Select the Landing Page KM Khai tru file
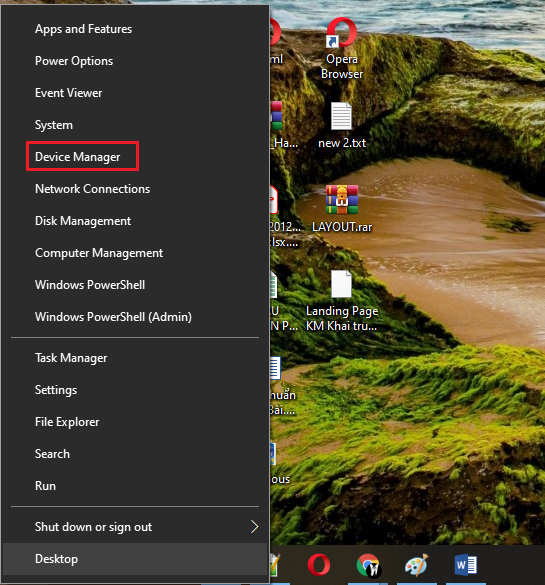The image size is (545, 585). click(x=342, y=301)
